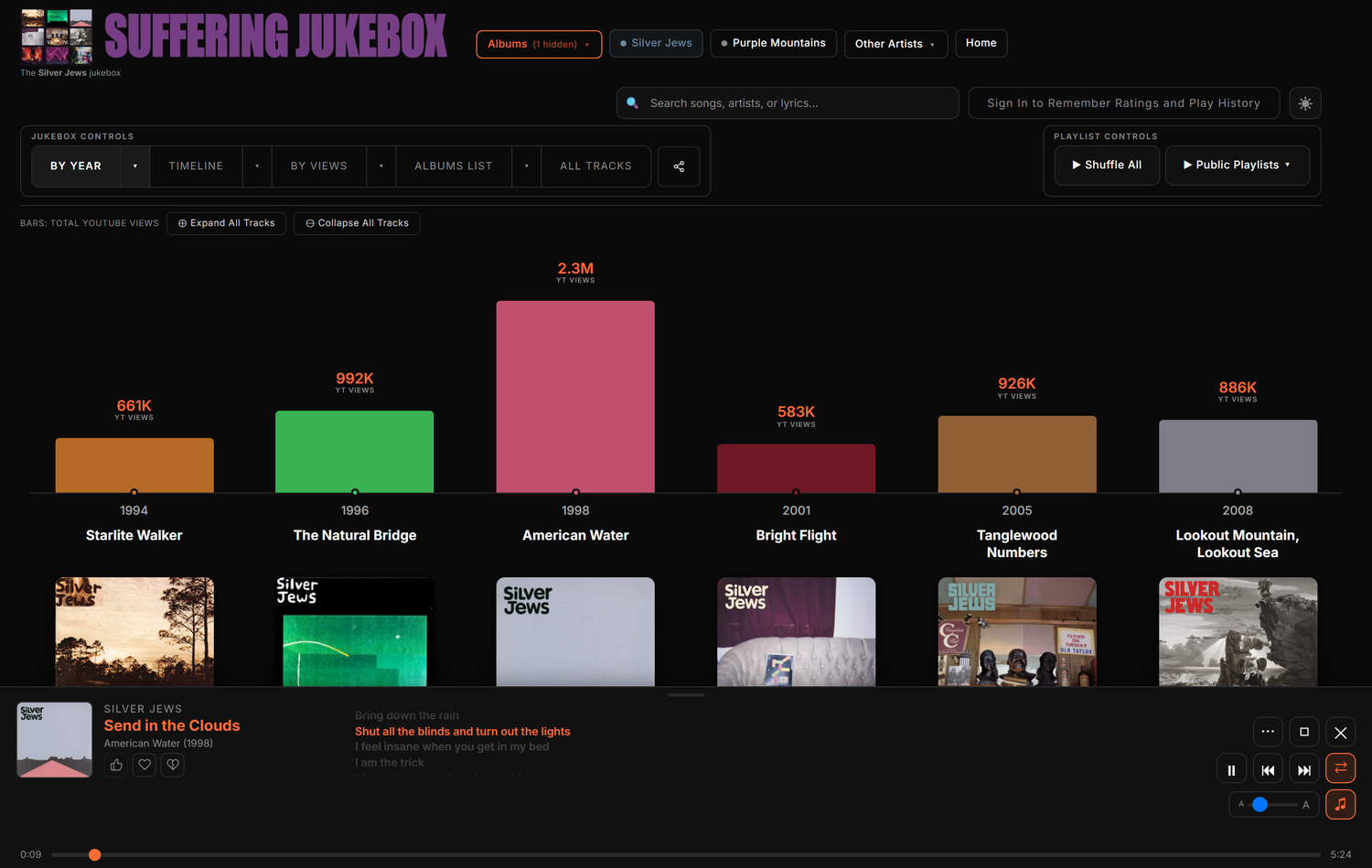Open the Public Playlists dropdown
Image resolution: width=1372 pixels, height=868 pixels.
click(x=1238, y=166)
